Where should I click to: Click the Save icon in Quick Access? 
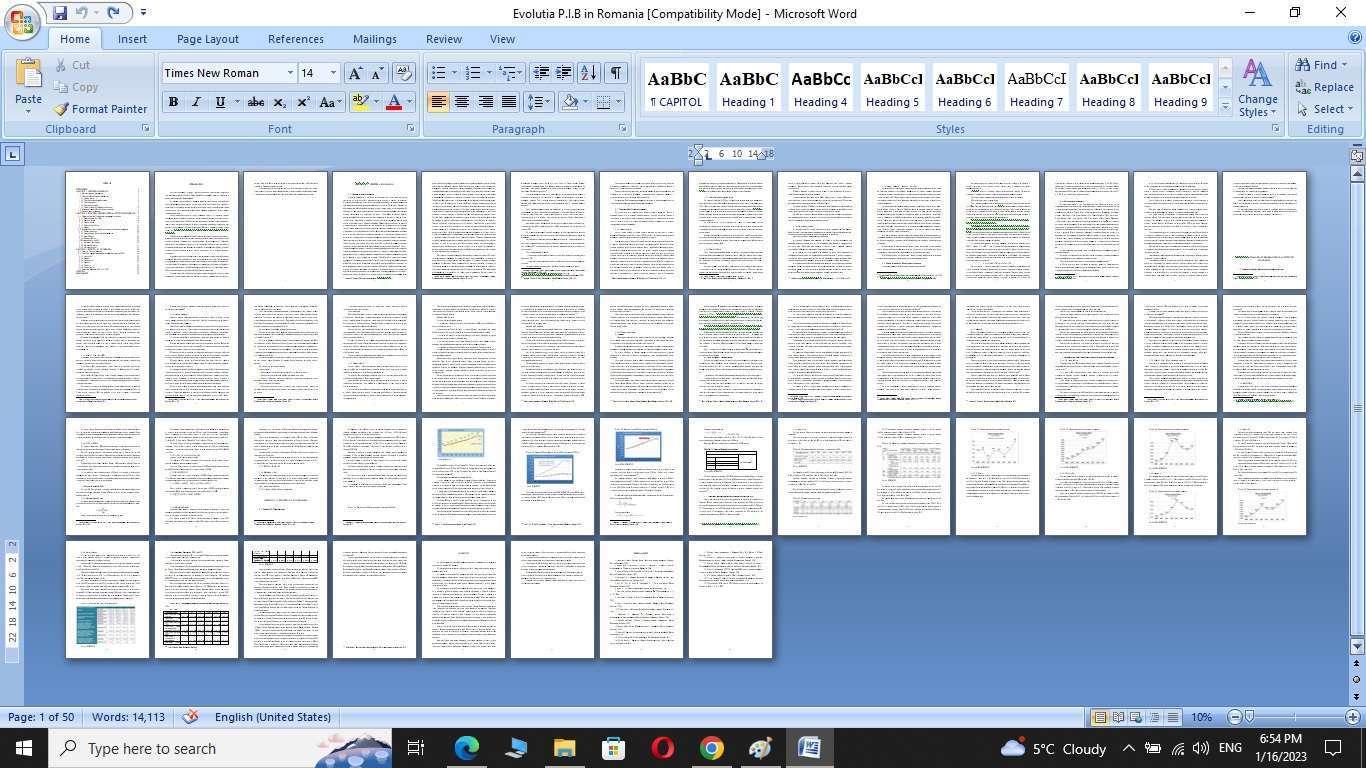(60, 13)
